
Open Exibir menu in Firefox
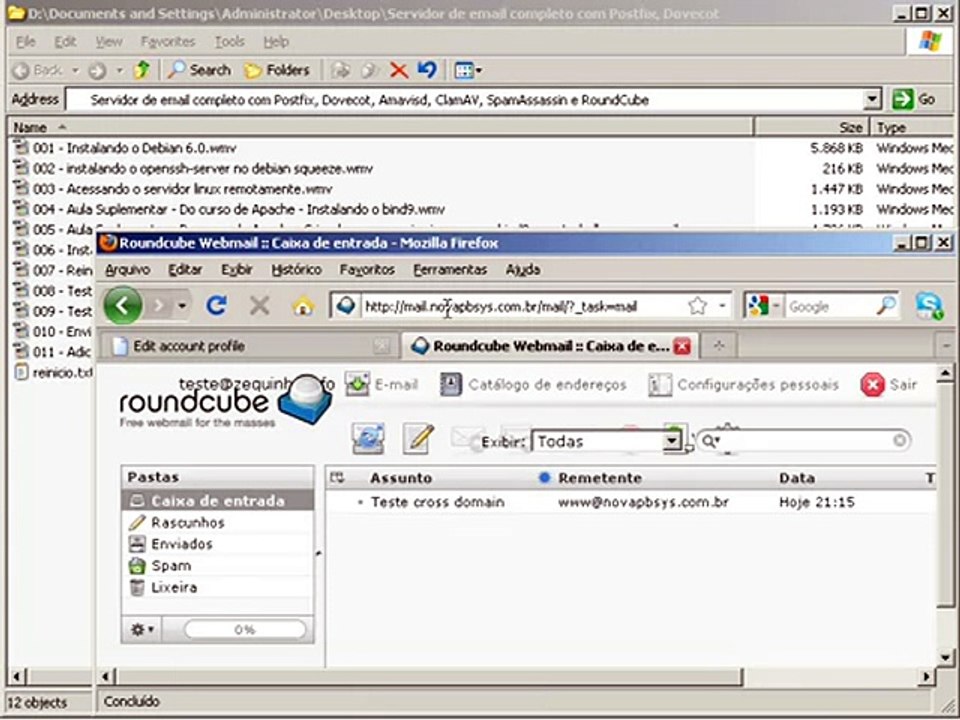click(x=237, y=269)
